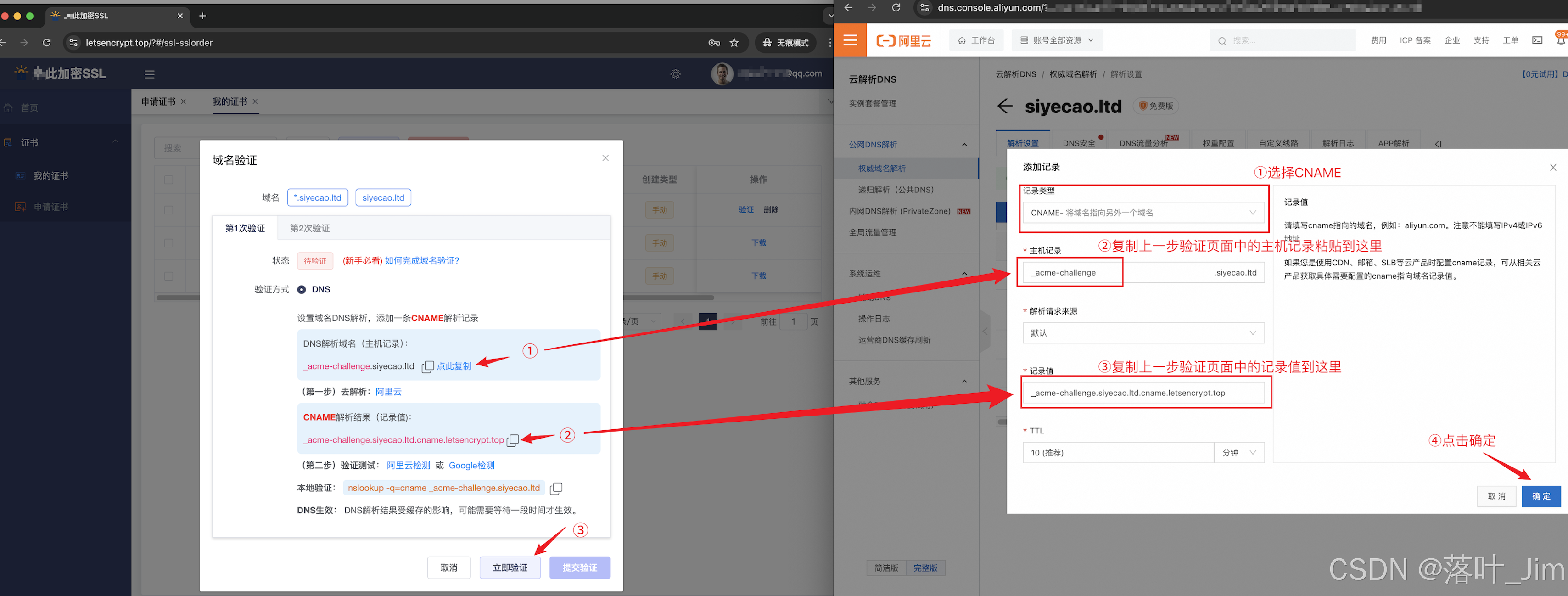Copy the CNAME record value with copy icon
Viewport: 1568px width, 596px height.
point(513,440)
